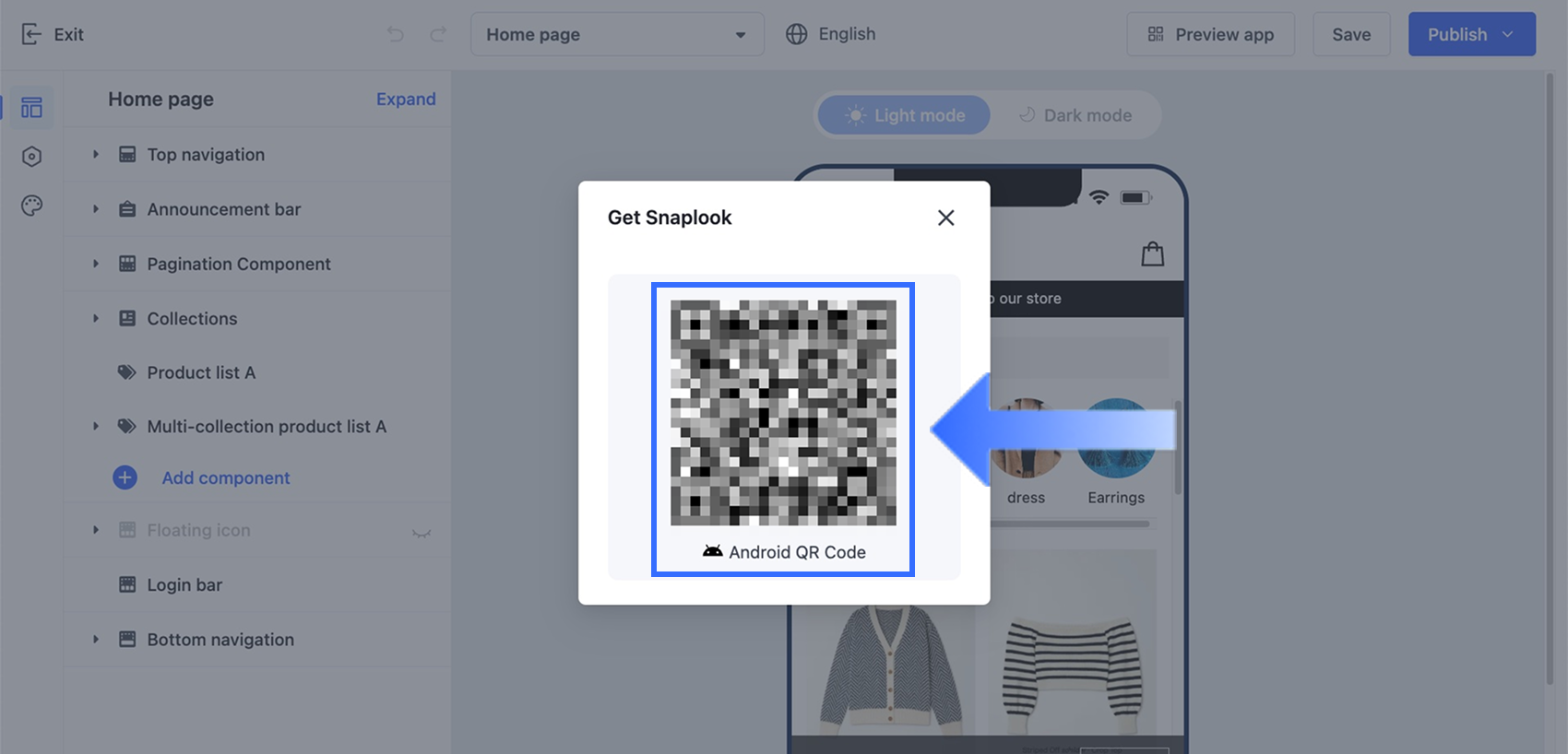1568x754 pixels.
Task: Click the Earrings category in phone preview
Action: tap(1116, 452)
